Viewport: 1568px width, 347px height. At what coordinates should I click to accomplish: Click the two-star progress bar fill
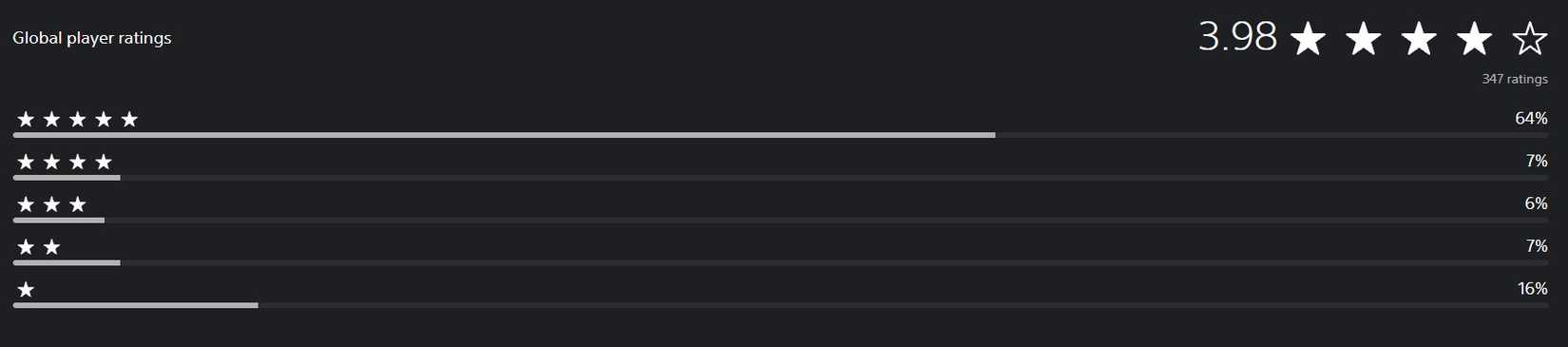[x=67, y=262]
